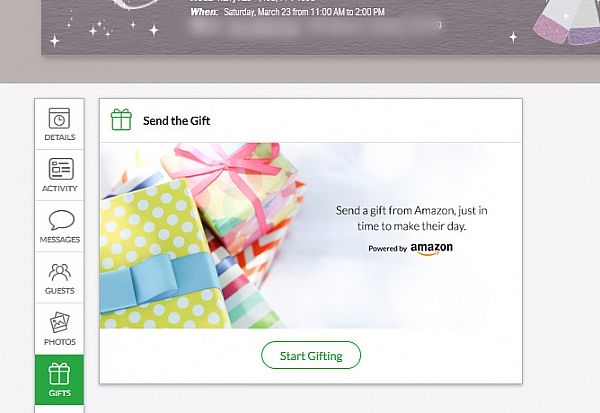Viewport: 600px width, 413px height.
Task: Switch to the ACTIVITY tab label
Action: 60,188
